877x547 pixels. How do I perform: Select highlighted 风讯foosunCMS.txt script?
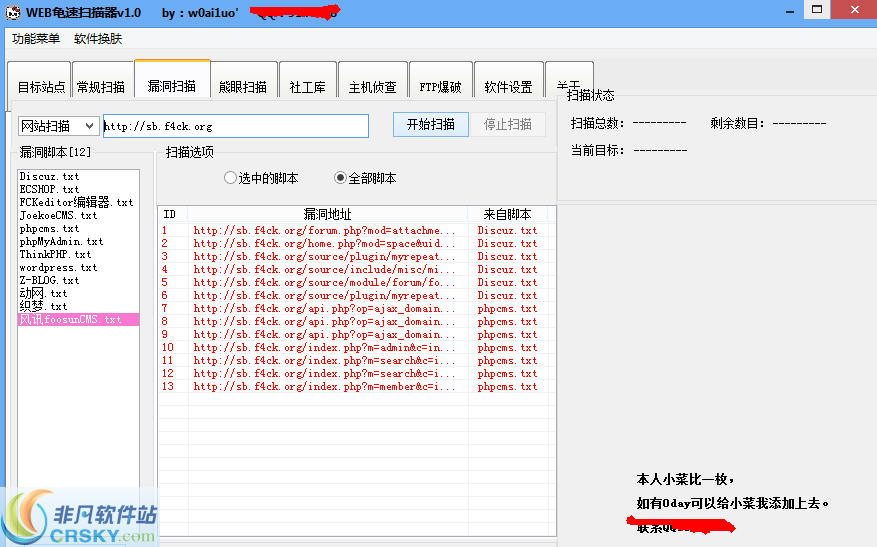click(x=78, y=319)
